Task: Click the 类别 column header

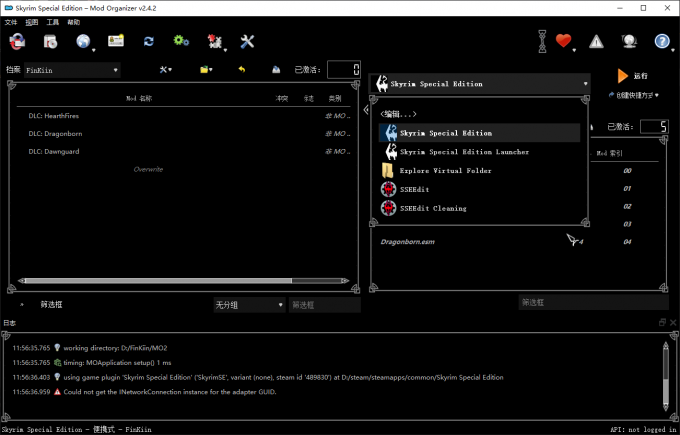Action: pos(335,98)
